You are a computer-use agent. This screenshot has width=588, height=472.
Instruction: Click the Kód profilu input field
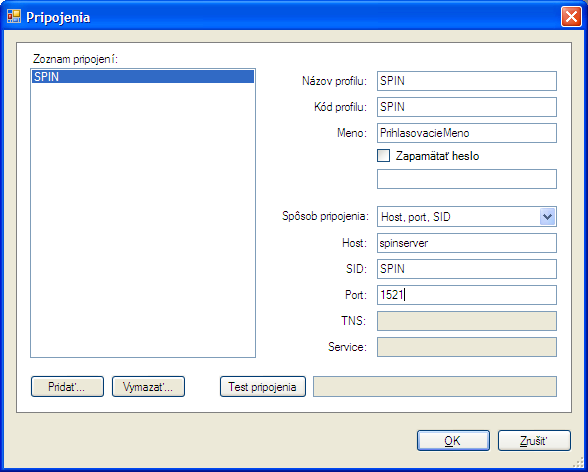(x=466, y=107)
